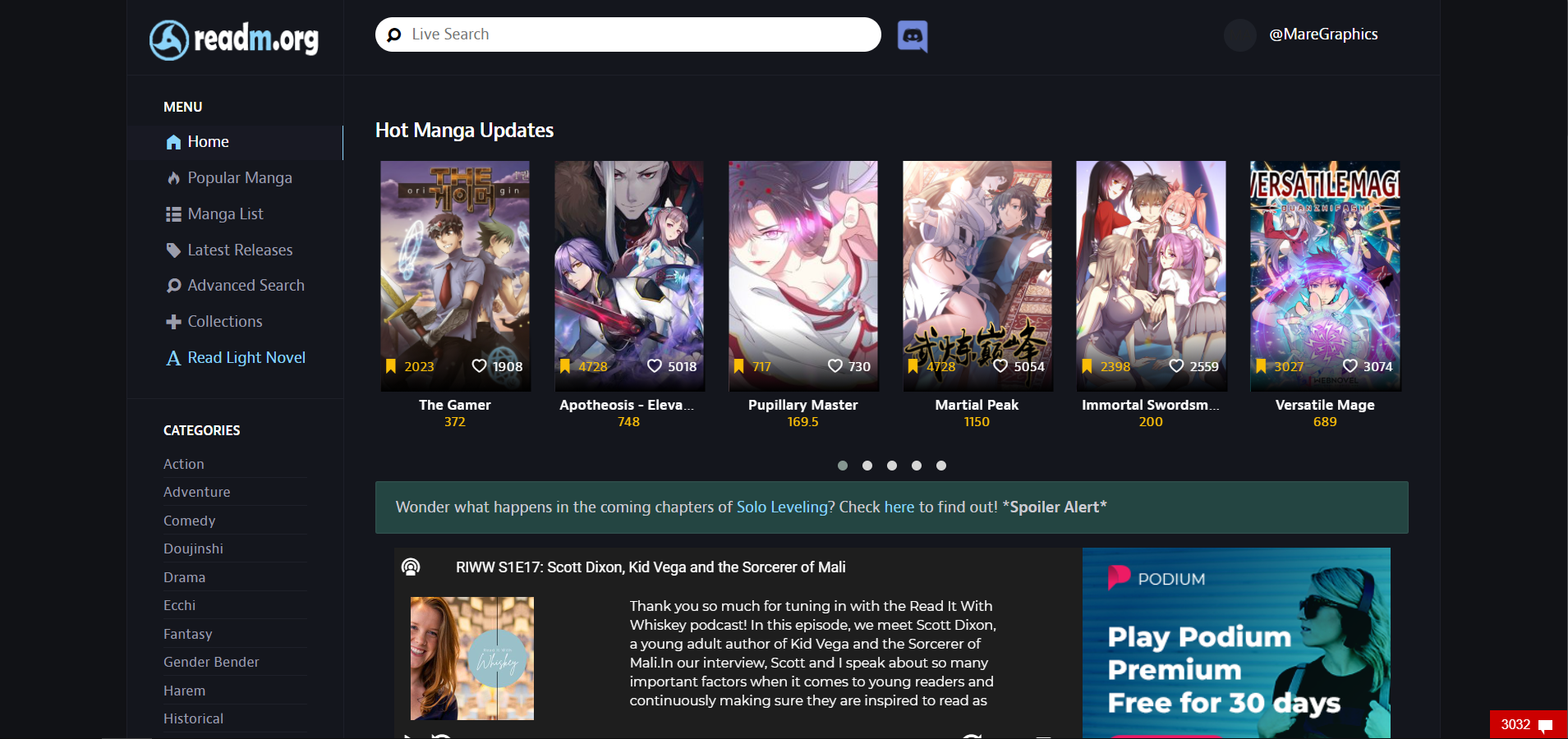Open the Pupillary Master title

point(803,405)
